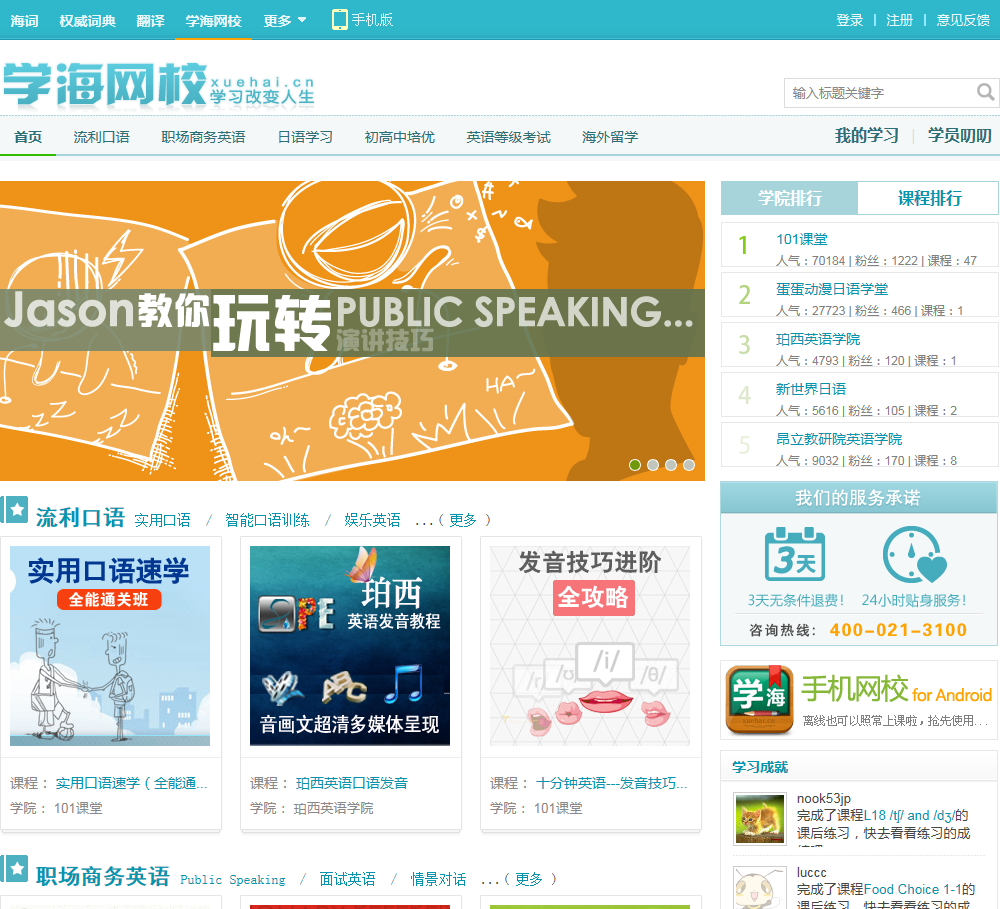Open ranked school 101课堂

pos(801,239)
